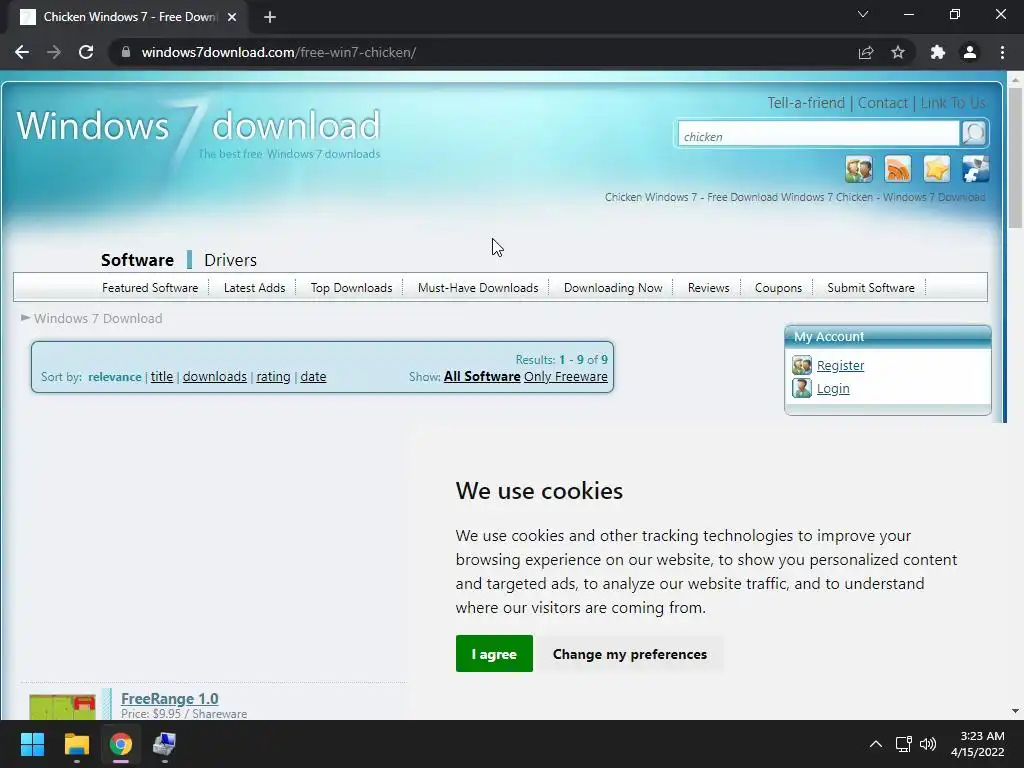Viewport: 1024px width, 768px height.
Task: Click the Tell-a-friend link
Action: point(806,103)
